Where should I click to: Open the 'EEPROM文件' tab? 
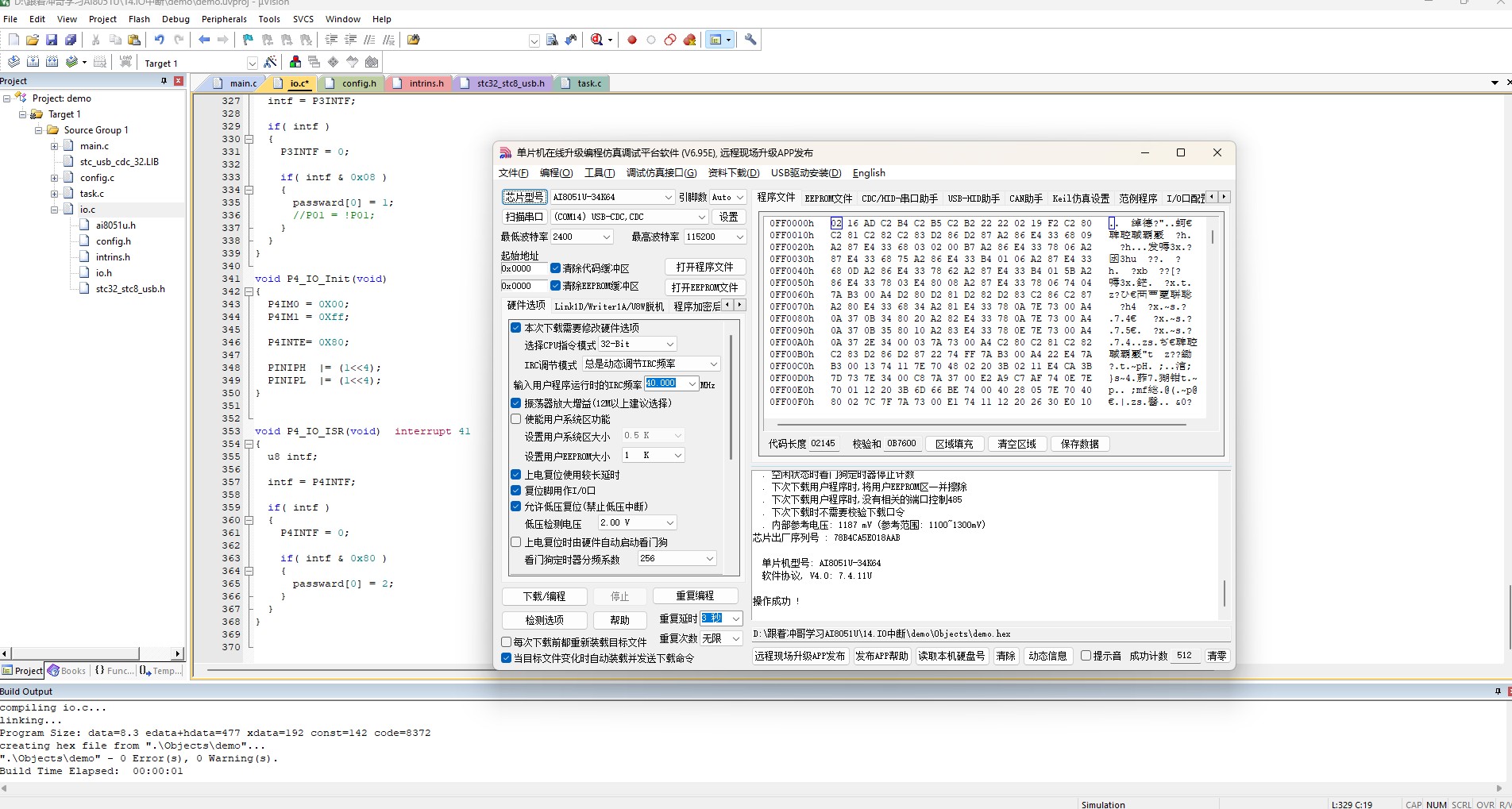click(x=828, y=198)
